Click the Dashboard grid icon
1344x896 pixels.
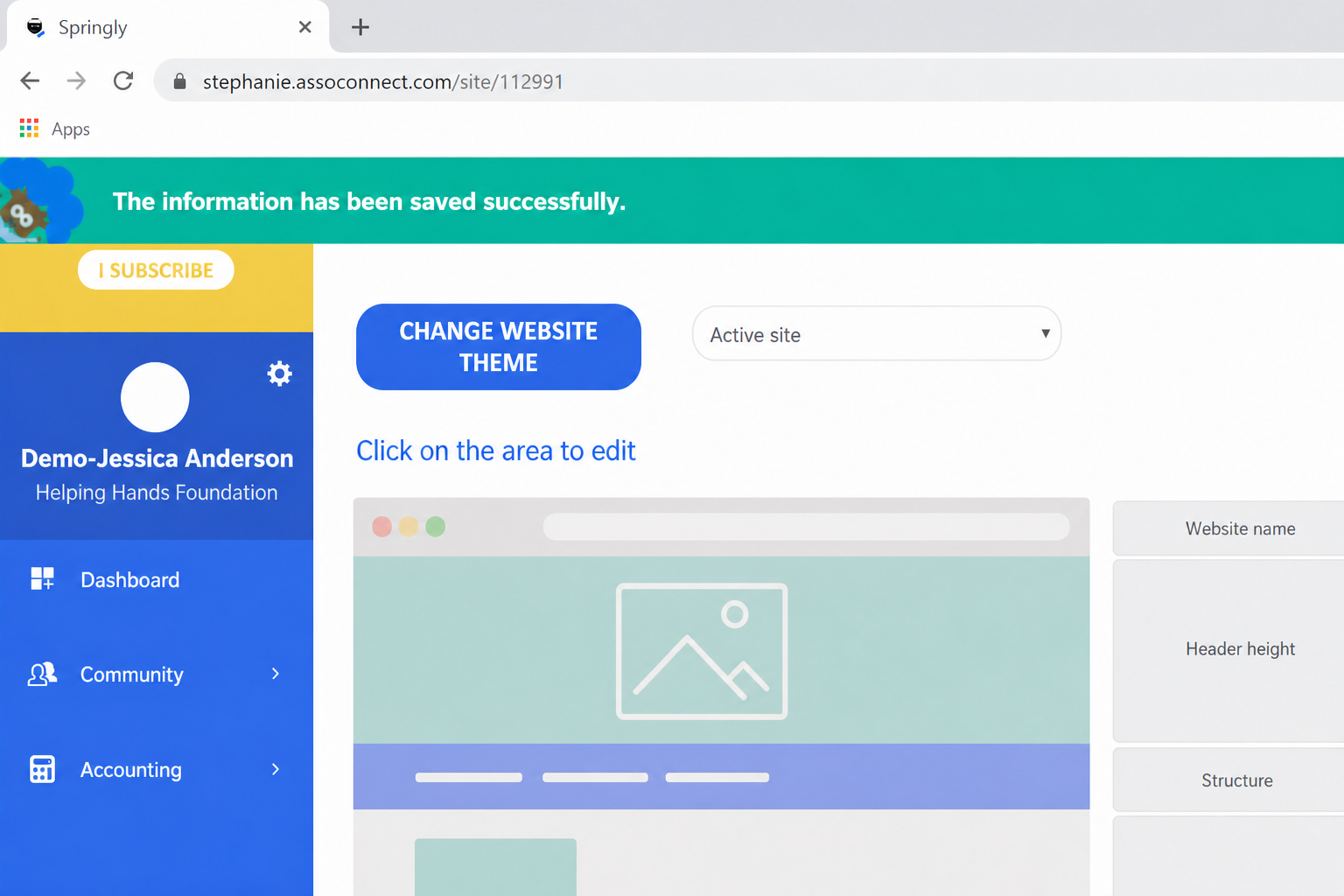(42, 578)
